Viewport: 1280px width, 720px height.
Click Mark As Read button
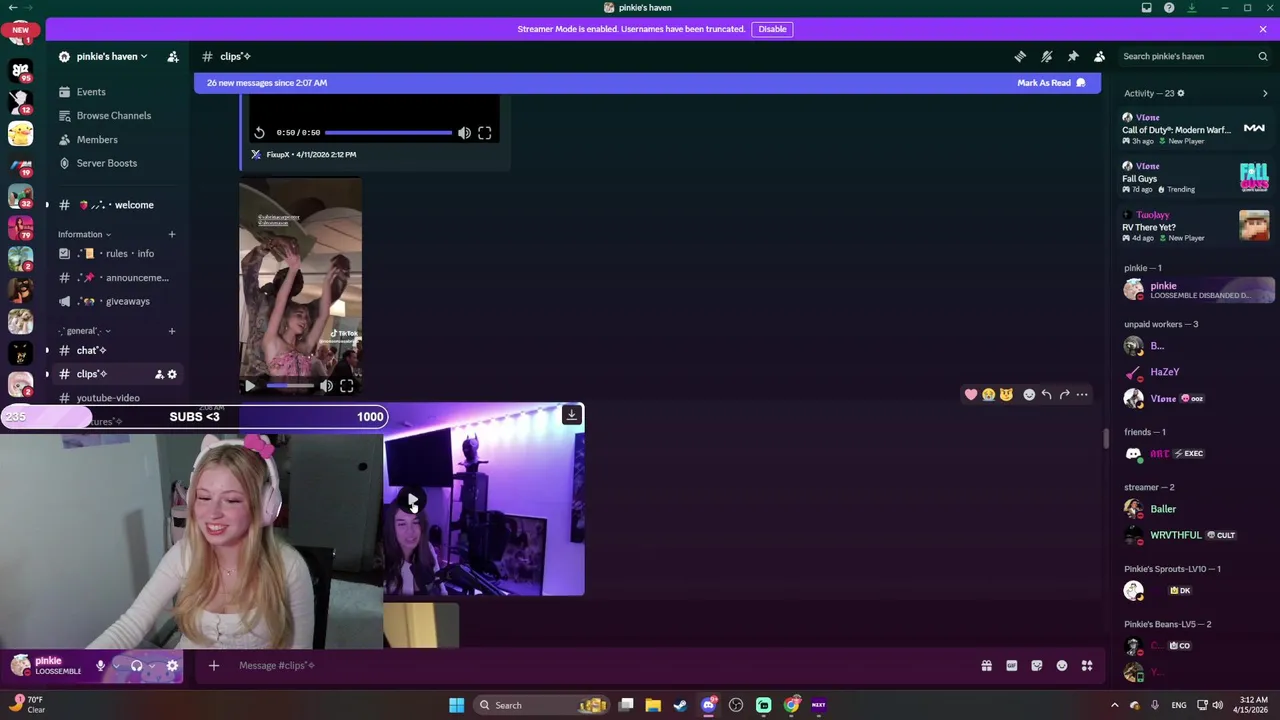(x=1051, y=83)
